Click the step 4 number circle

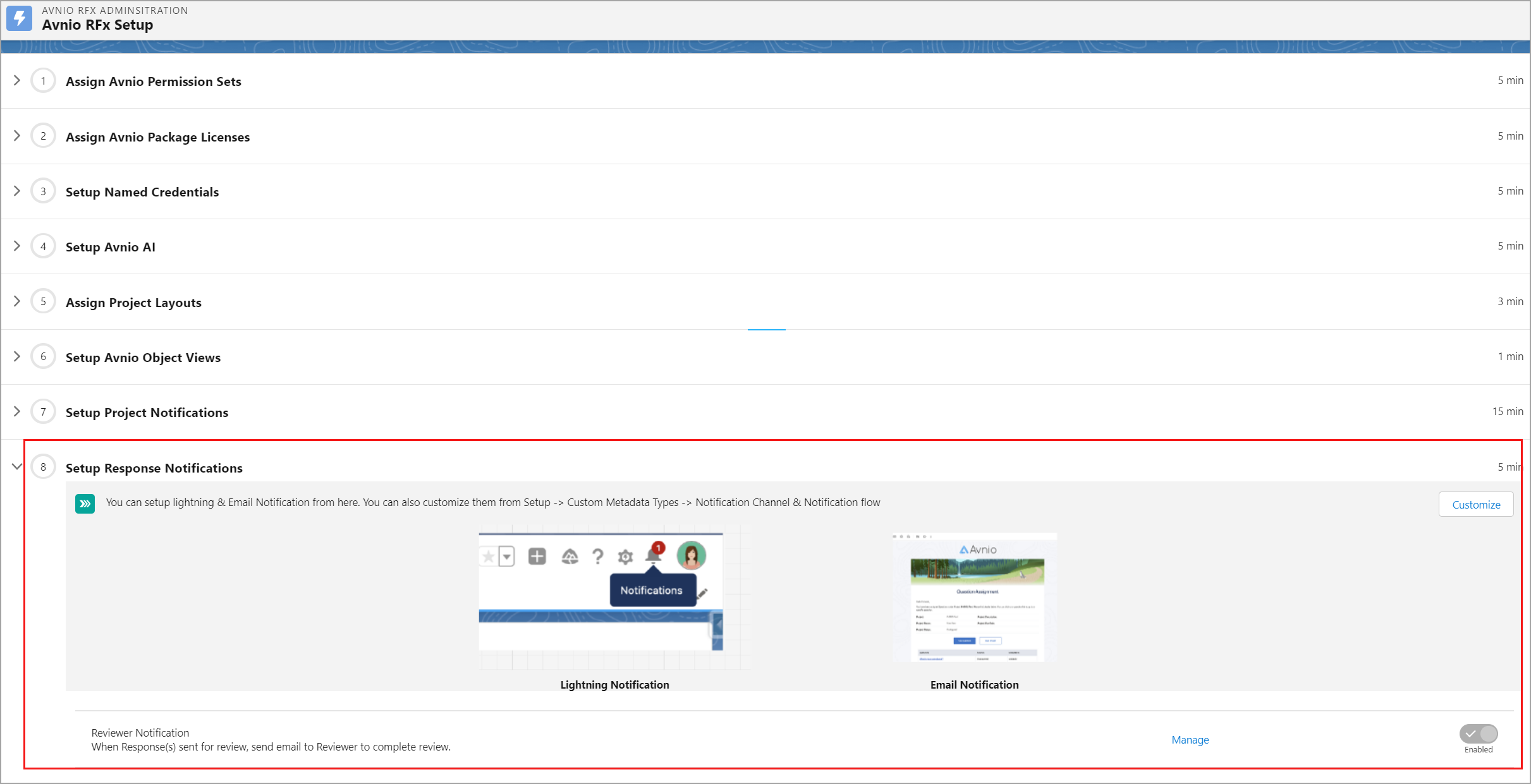click(43, 246)
